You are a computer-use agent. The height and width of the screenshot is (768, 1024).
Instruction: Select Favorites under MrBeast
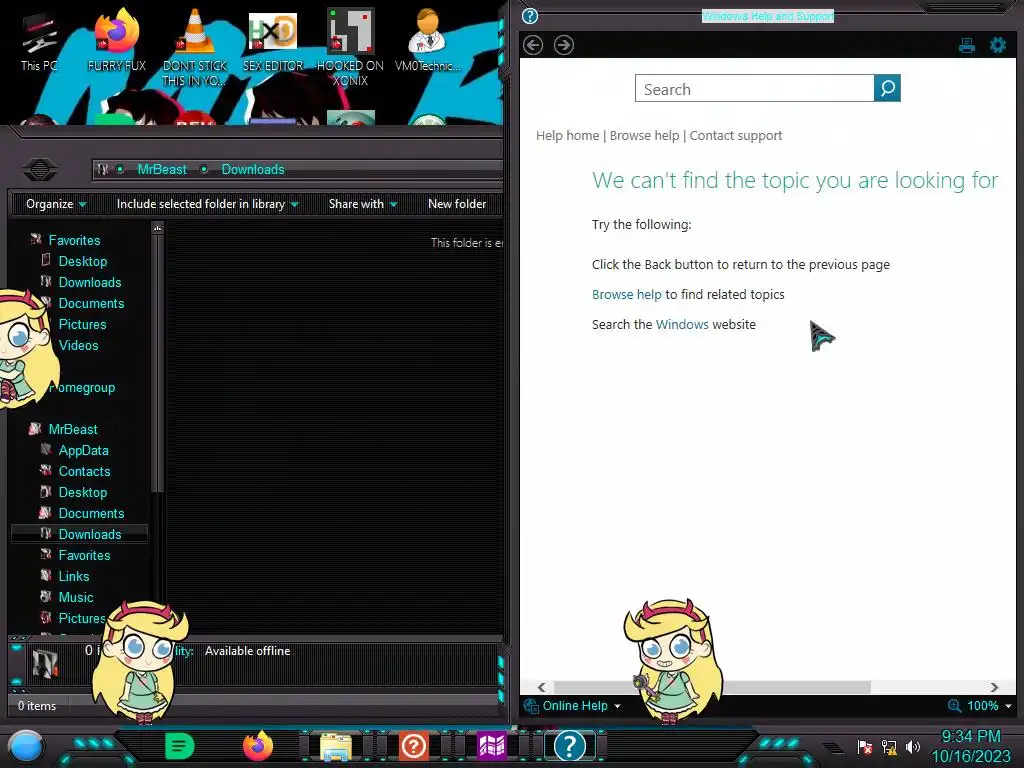(84, 555)
